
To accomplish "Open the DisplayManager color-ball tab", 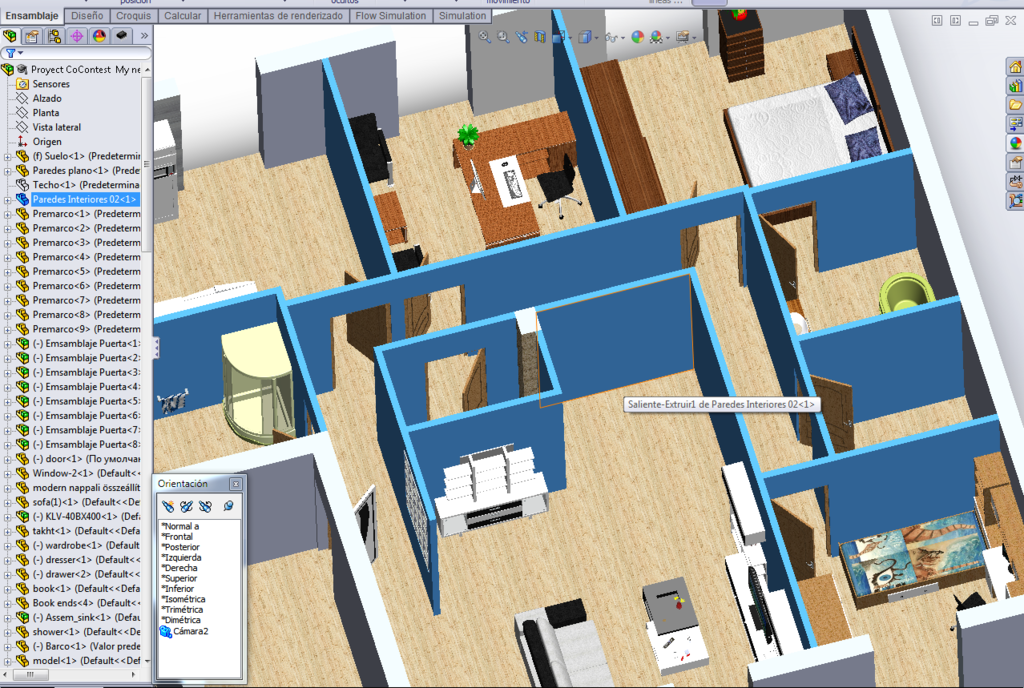I will tap(99, 36).
